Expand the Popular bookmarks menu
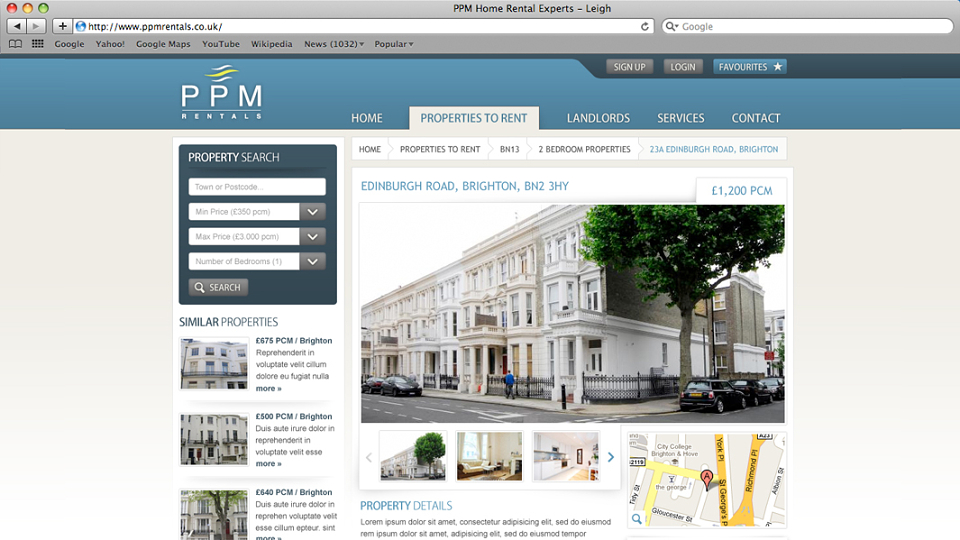This screenshot has height=540, width=960. 394,44
